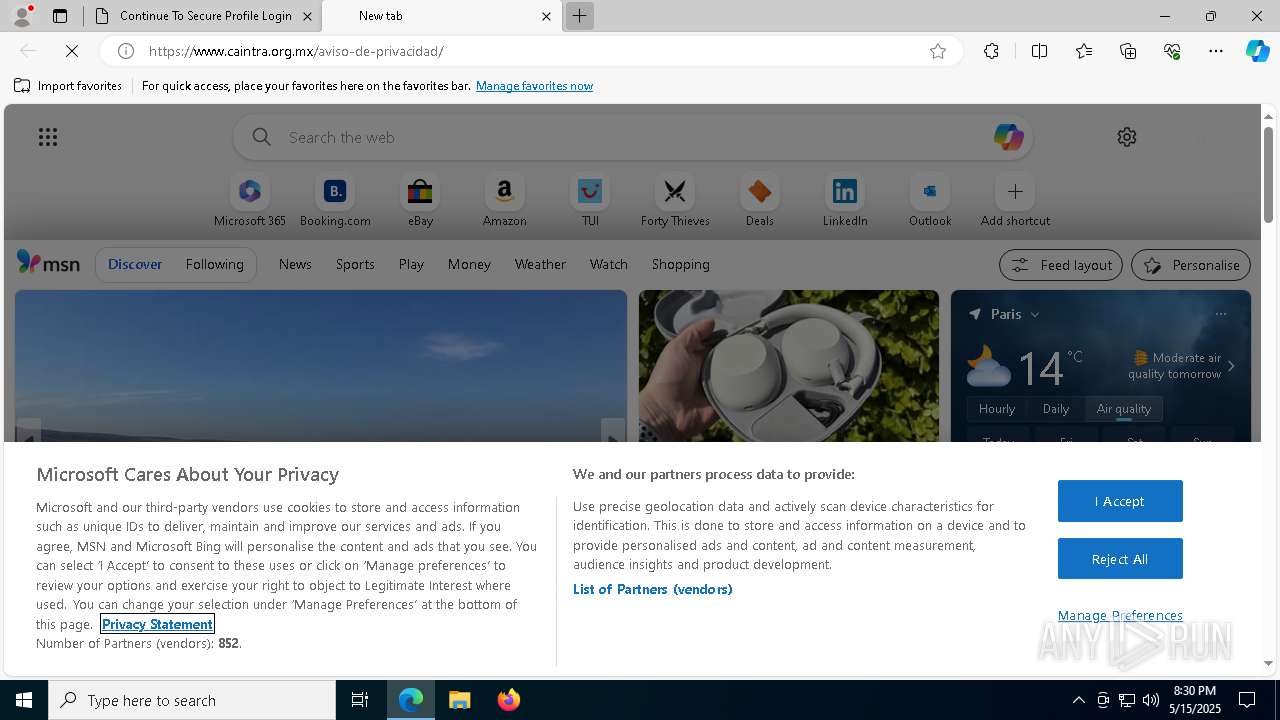Open the Privacy Statement link

(157, 624)
